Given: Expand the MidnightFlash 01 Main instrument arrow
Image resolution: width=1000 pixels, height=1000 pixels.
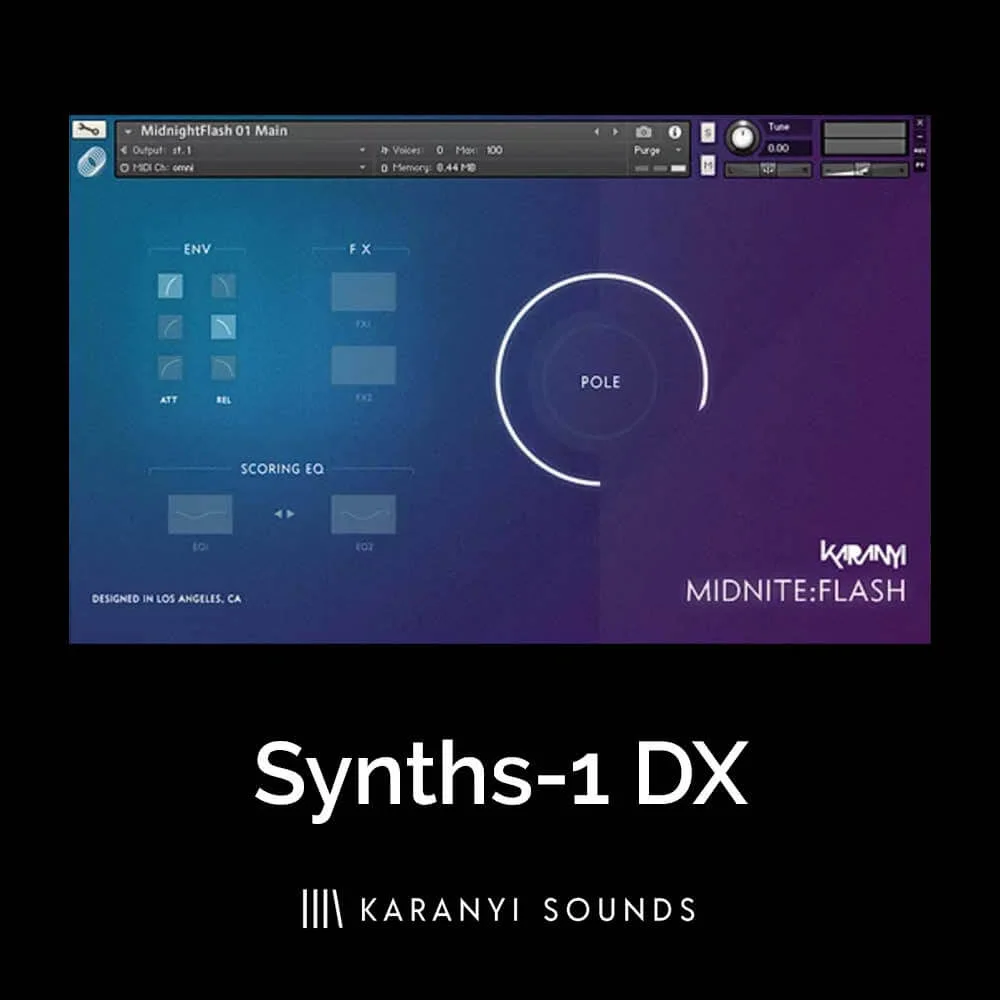Looking at the screenshot, I should [128, 131].
